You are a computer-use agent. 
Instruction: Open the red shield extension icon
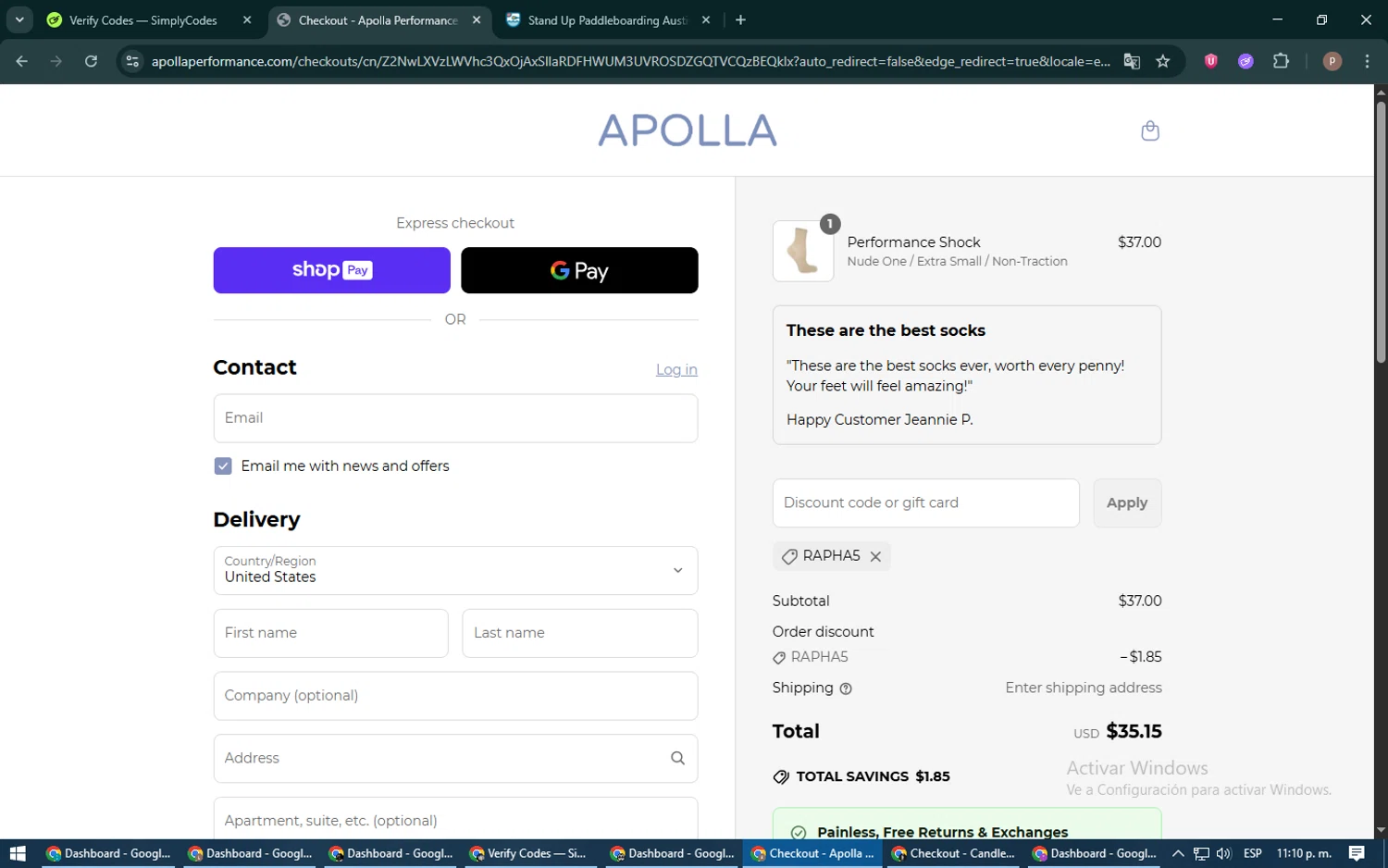[1210, 61]
